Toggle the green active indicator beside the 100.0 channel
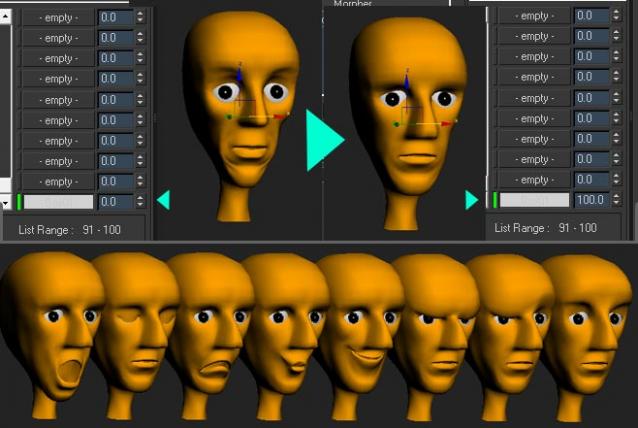The width and height of the screenshot is (638, 428). (x=495, y=200)
